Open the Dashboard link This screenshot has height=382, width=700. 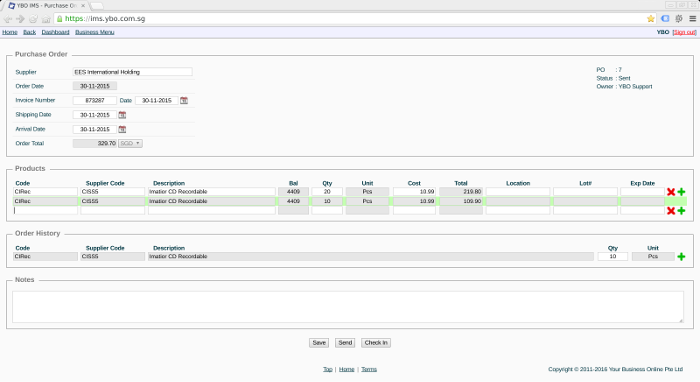click(x=55, y=32)
